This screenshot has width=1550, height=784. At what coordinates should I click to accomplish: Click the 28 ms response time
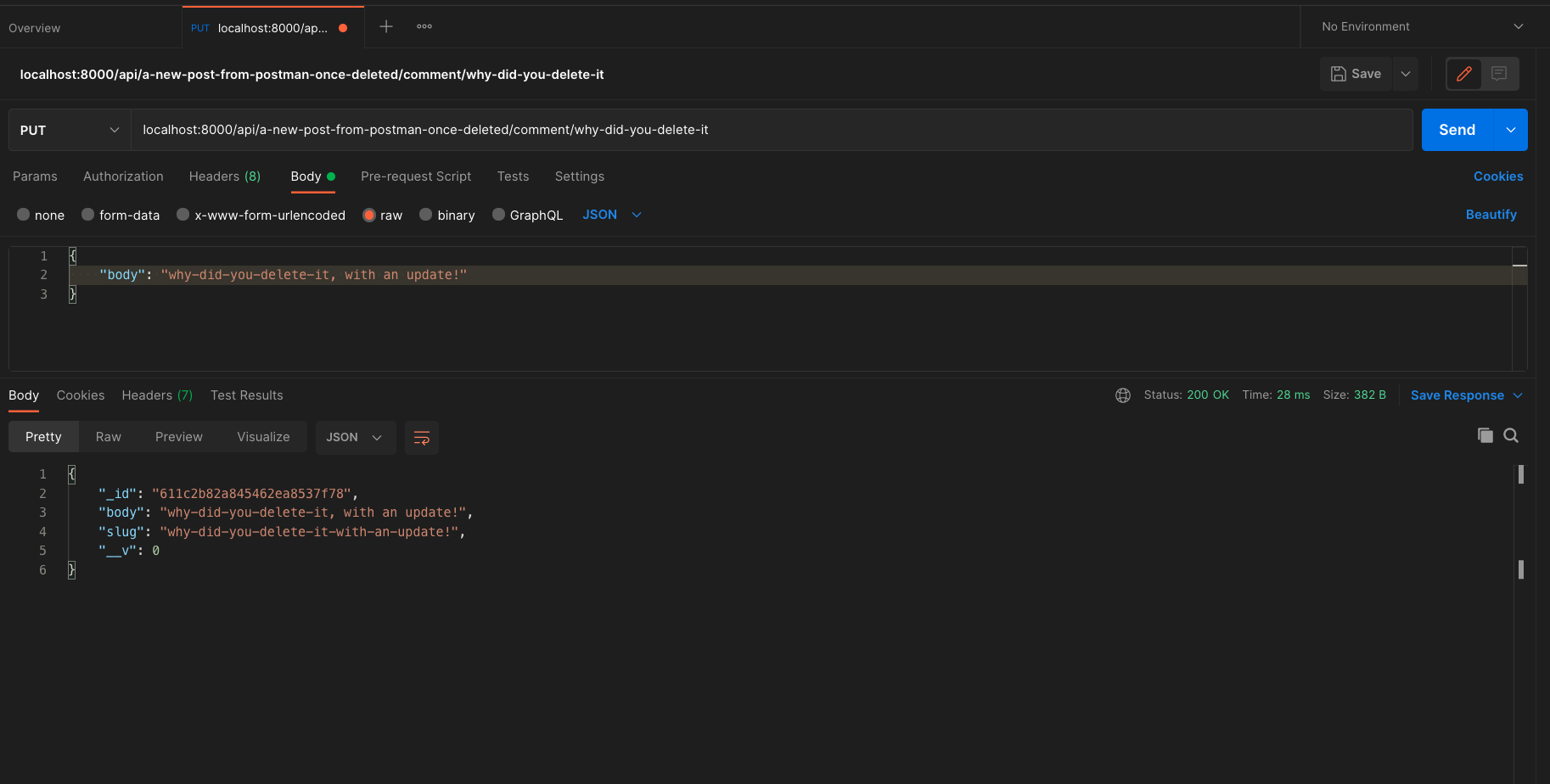click(x=1294, y=395)
